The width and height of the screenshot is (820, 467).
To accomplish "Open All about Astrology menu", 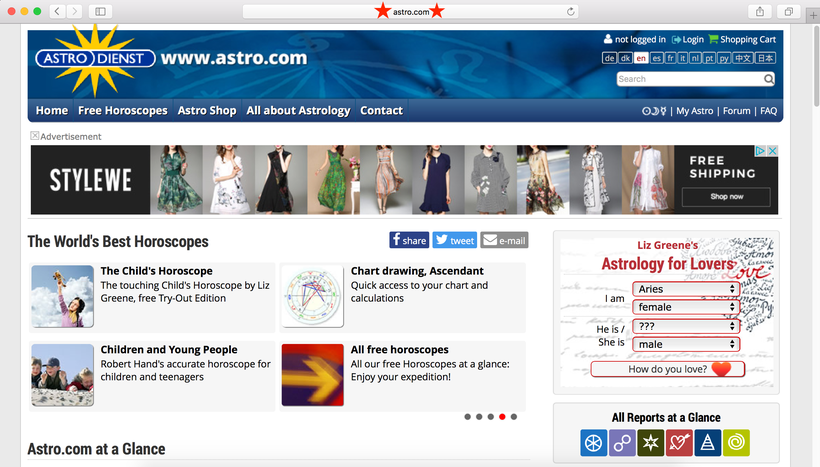I will coord(298,110).
